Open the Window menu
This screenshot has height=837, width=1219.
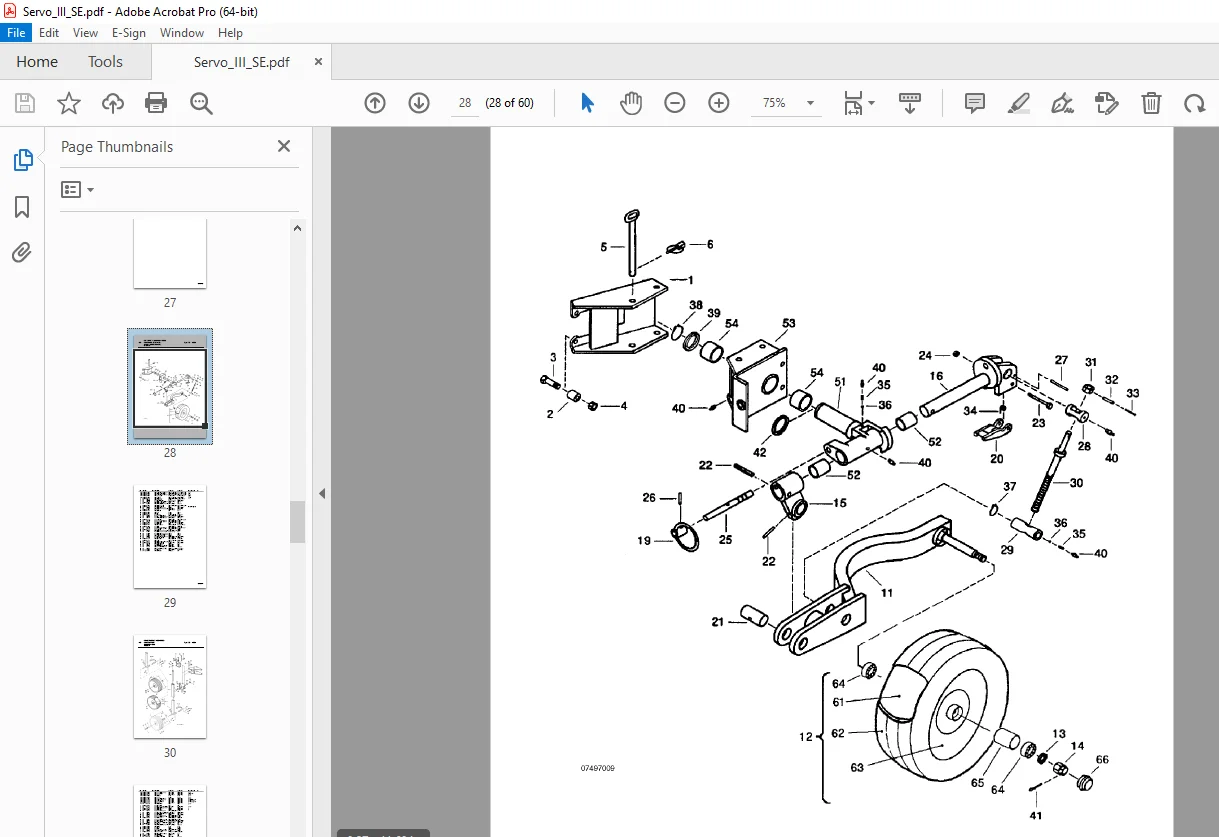click(182, 33)
